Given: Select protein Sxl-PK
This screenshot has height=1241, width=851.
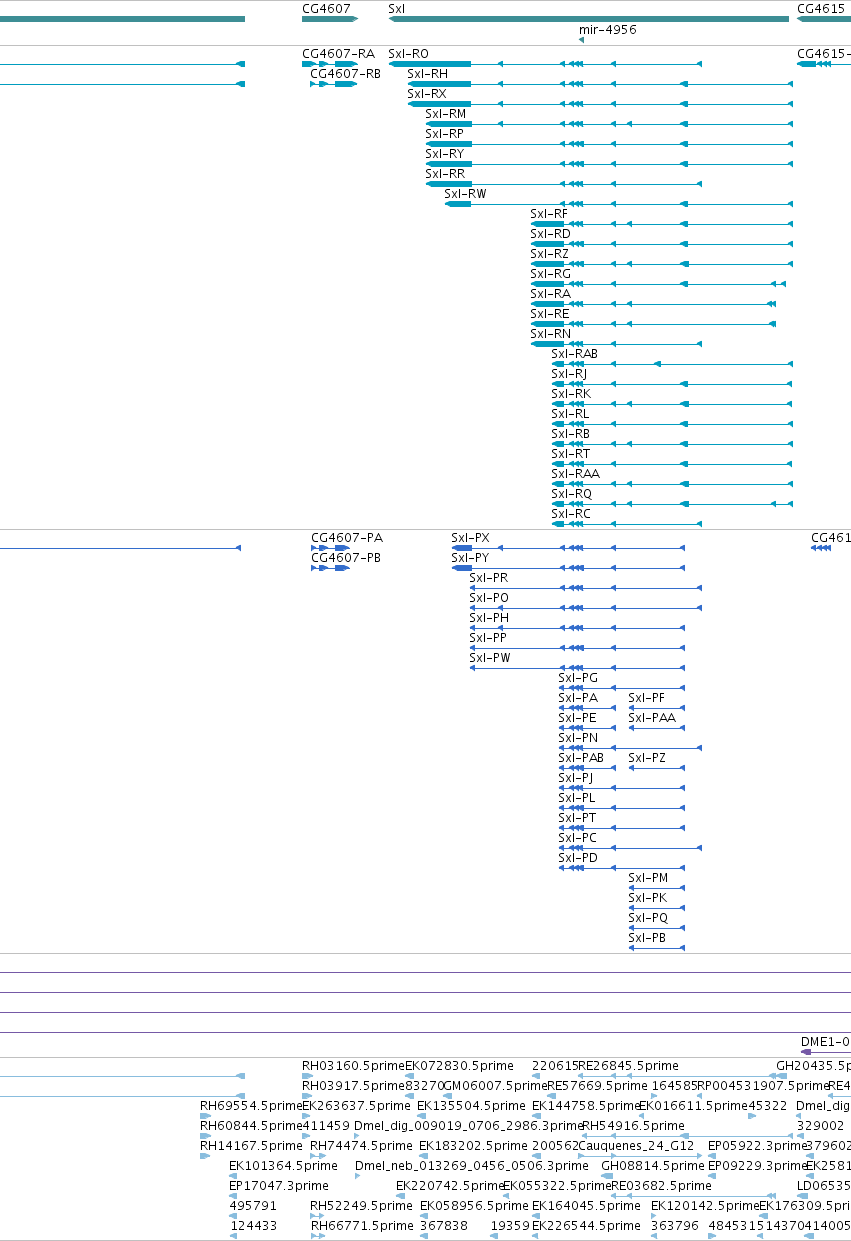Looking at the screenshot, I should click(647, 898).
